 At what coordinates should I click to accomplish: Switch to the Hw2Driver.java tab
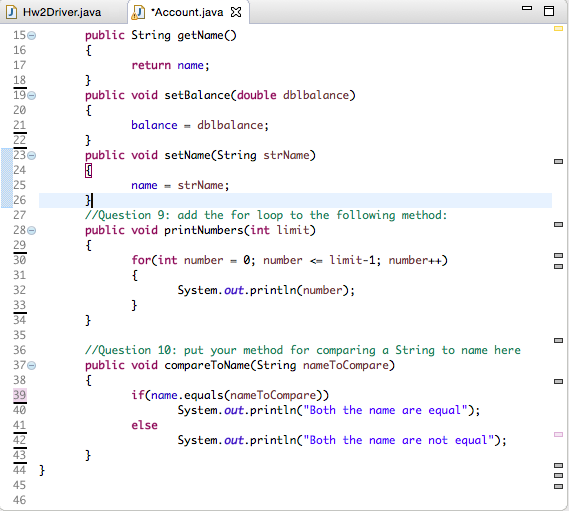point(54,12)
